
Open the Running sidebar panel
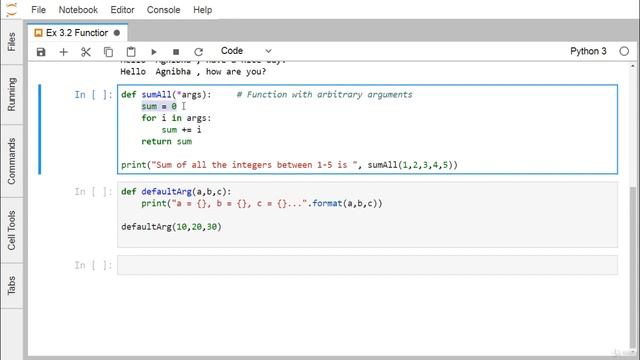click(x=11, y=94)
